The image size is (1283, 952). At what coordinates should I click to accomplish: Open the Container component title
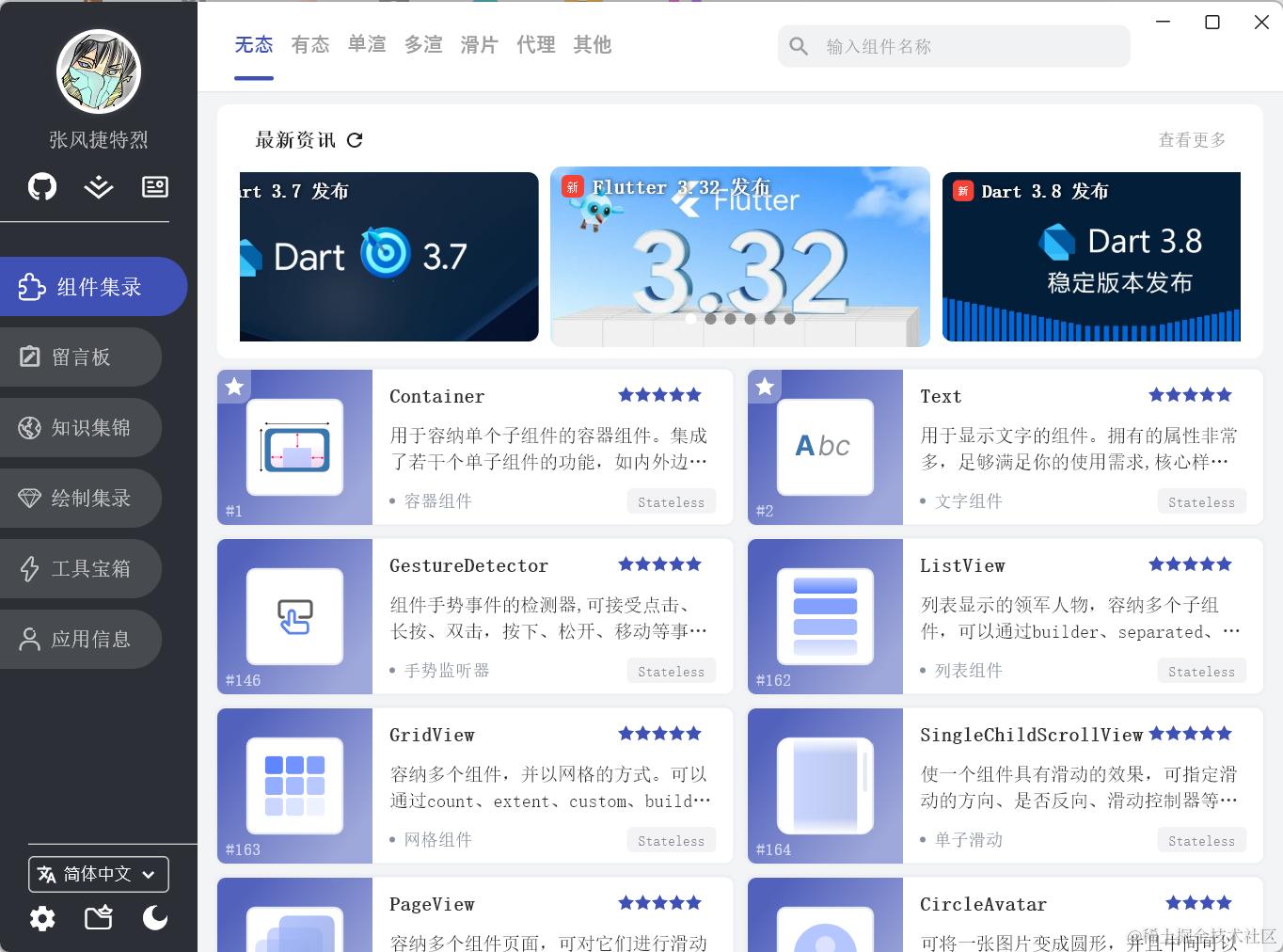[x=437, y=396]
